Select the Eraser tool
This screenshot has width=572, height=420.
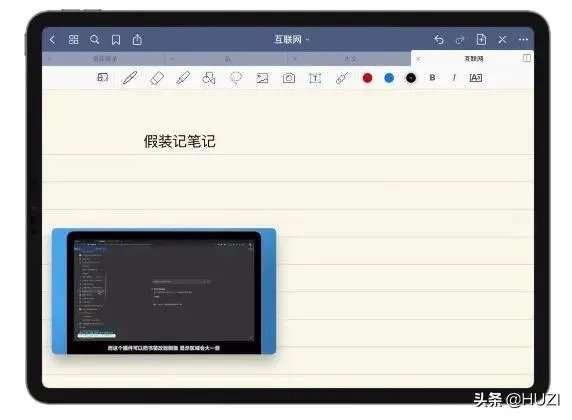[156, 78]
